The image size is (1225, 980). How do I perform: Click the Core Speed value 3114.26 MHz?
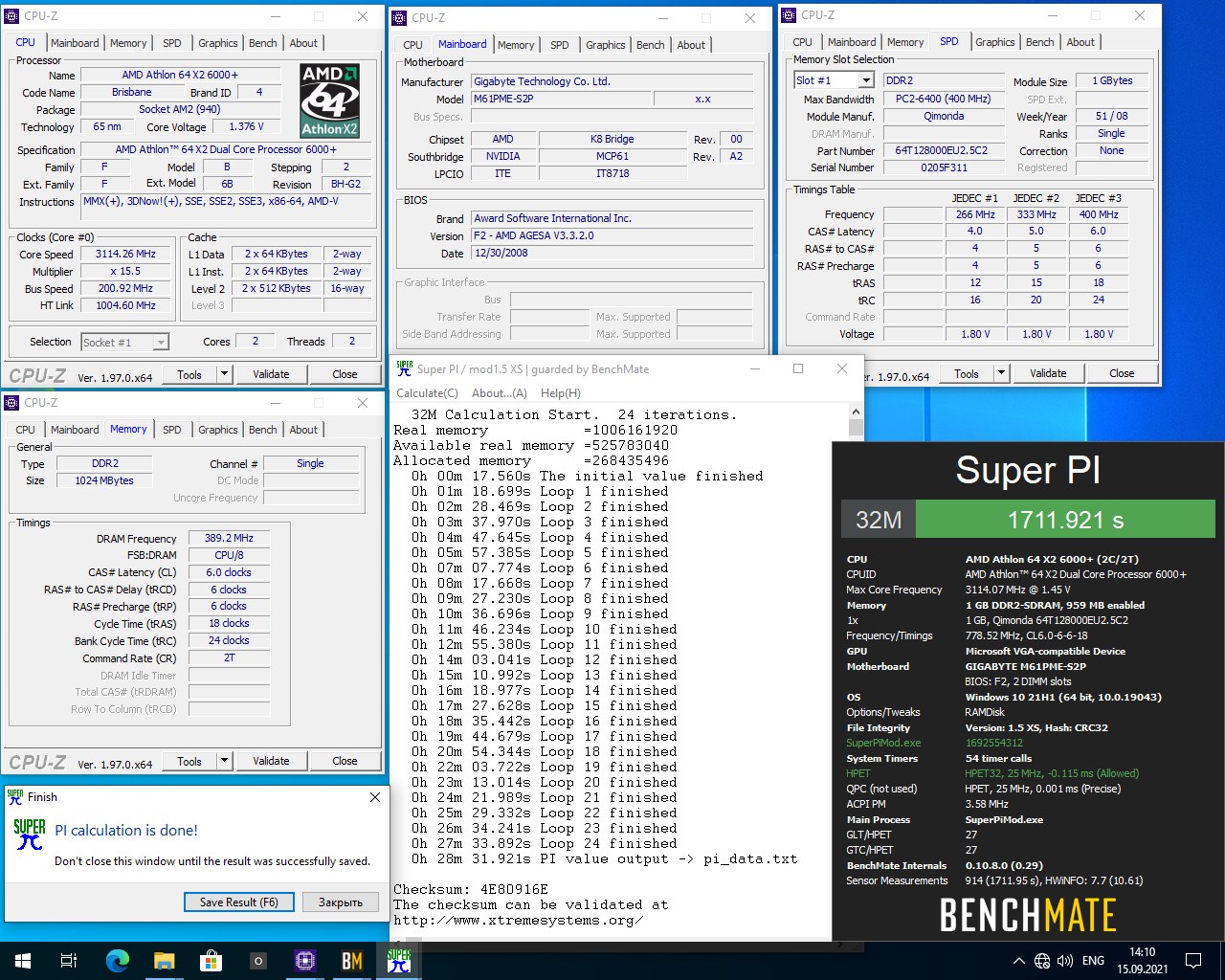click(126, 255)
